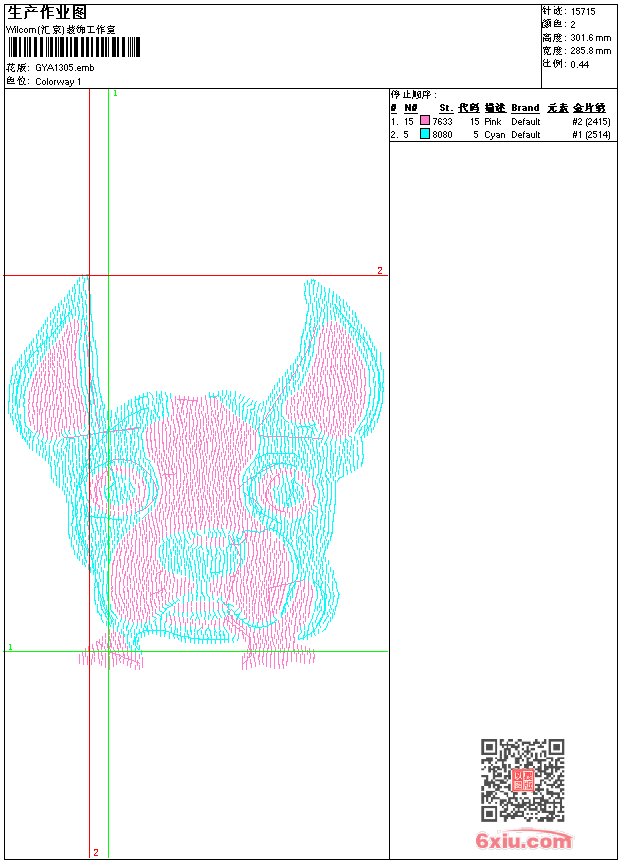Select the 停止顺序 heading

414,95
